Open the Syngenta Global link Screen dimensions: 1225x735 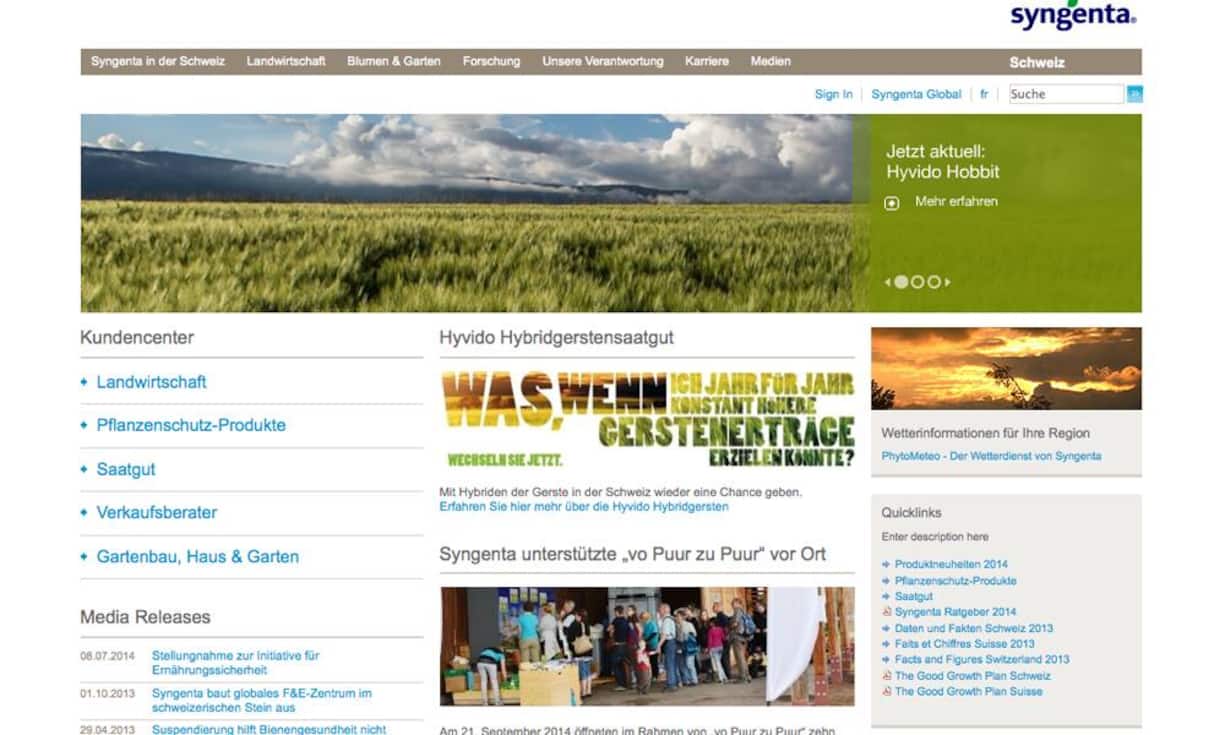pyautogui.click(x=915, y=94)
